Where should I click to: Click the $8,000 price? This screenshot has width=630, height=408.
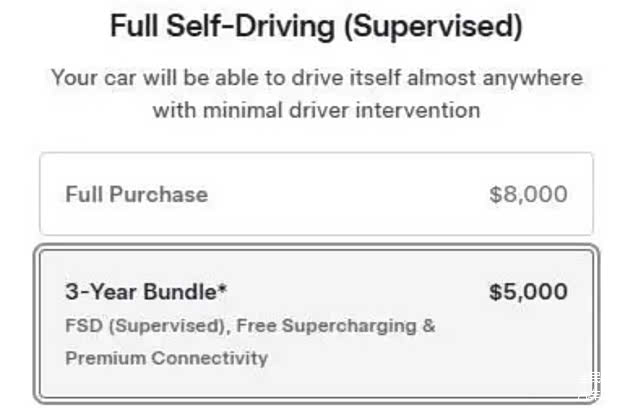point(528,194)
